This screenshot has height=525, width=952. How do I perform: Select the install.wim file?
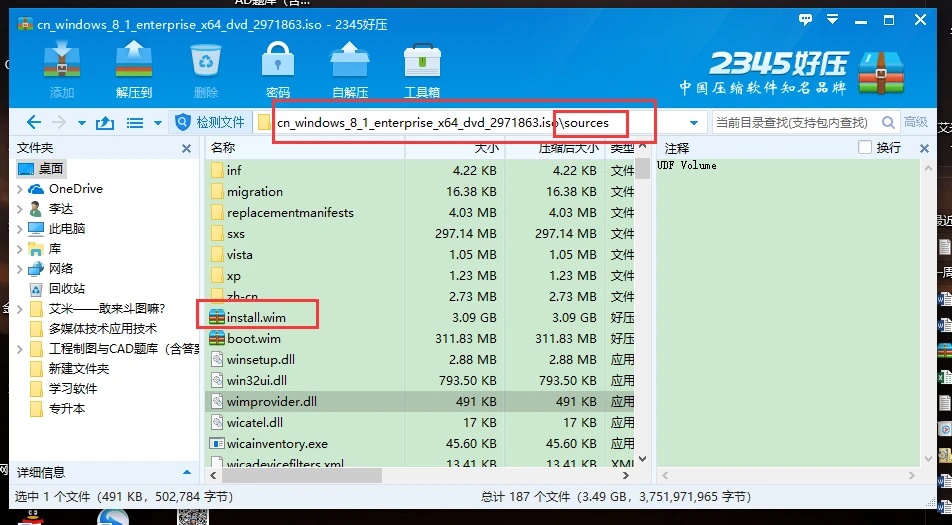click(x=255, y=317)
